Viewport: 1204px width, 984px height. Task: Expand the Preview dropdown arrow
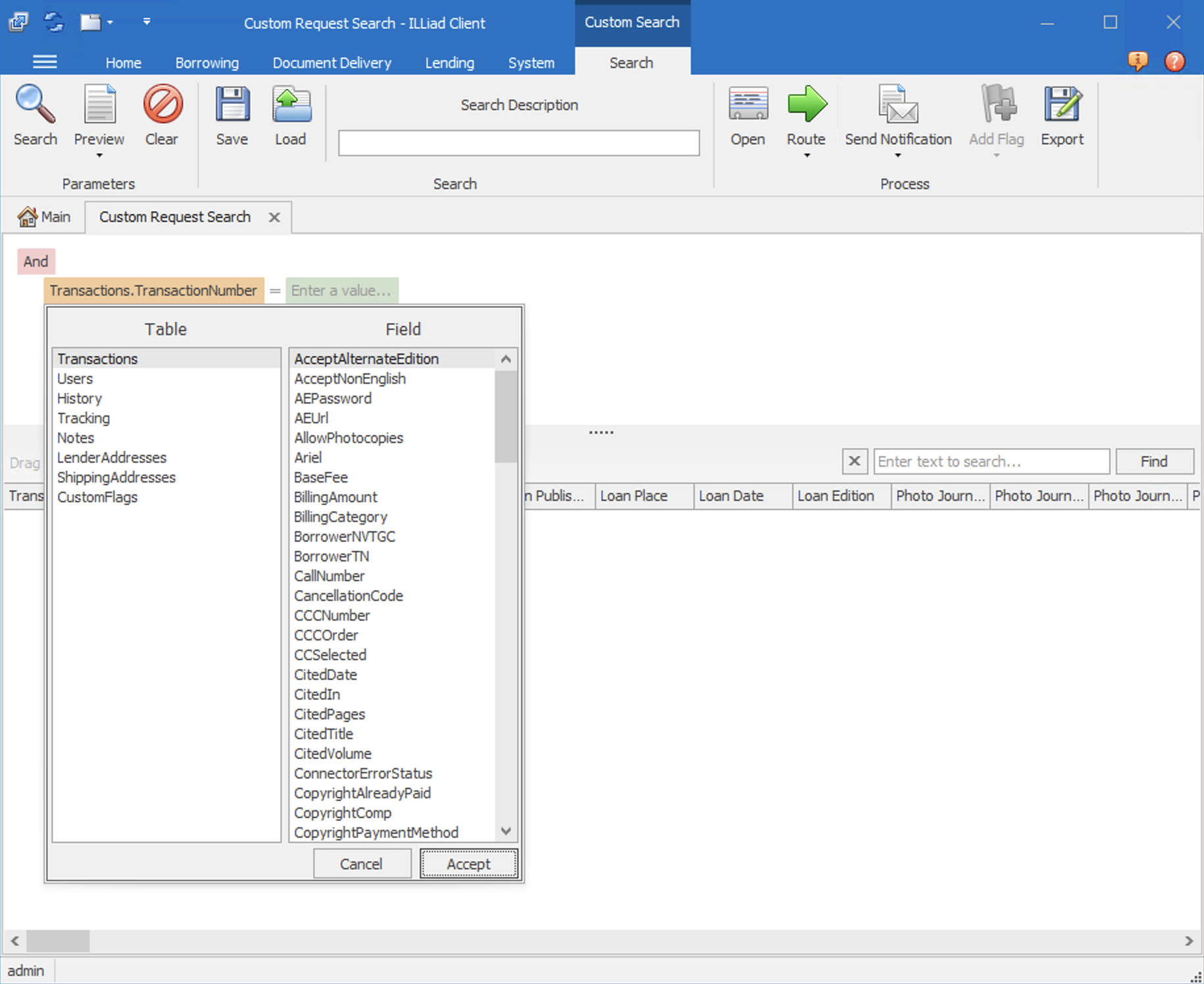(99, 156)
